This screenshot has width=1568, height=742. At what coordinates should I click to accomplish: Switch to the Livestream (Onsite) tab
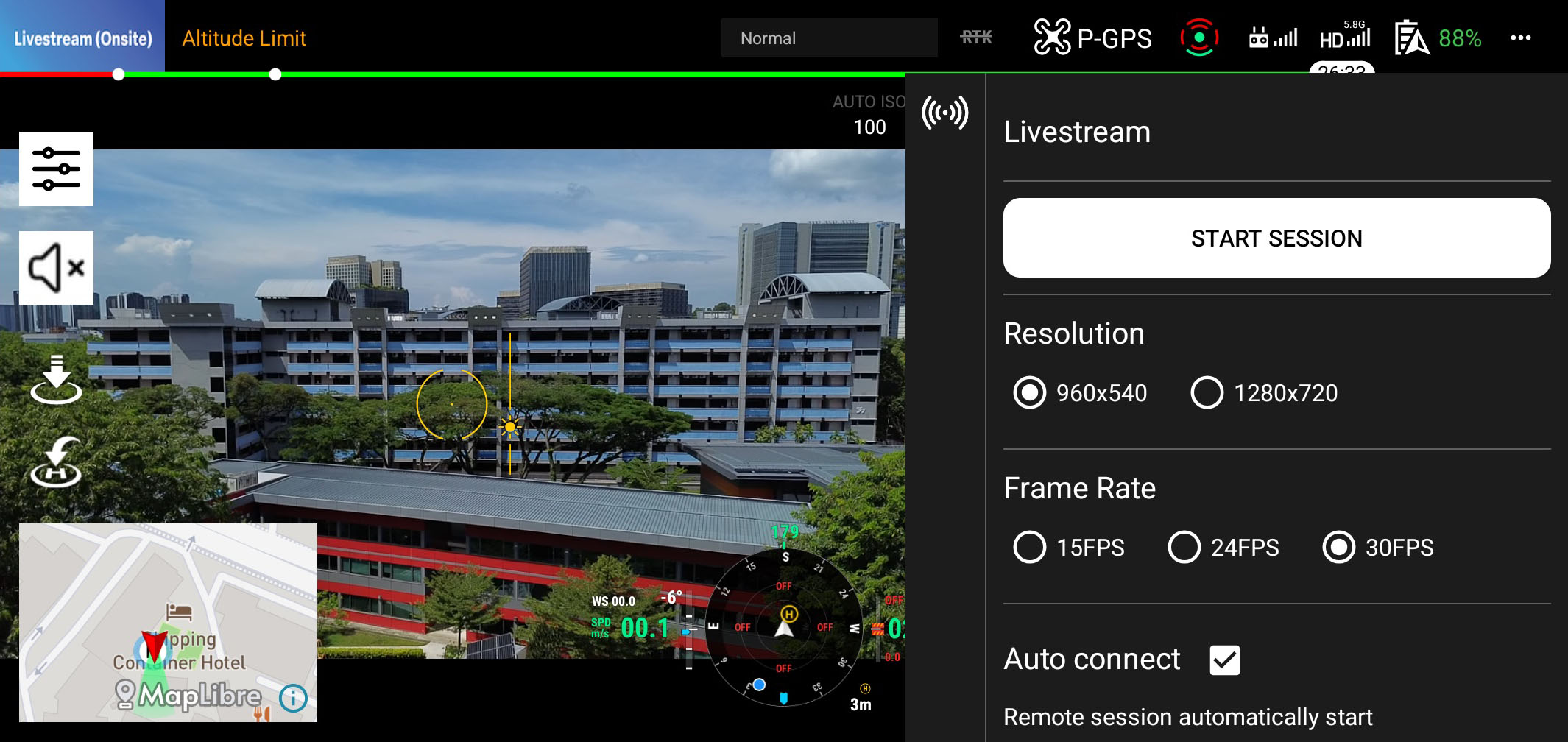pyautogui.click(x=82, y=38)
